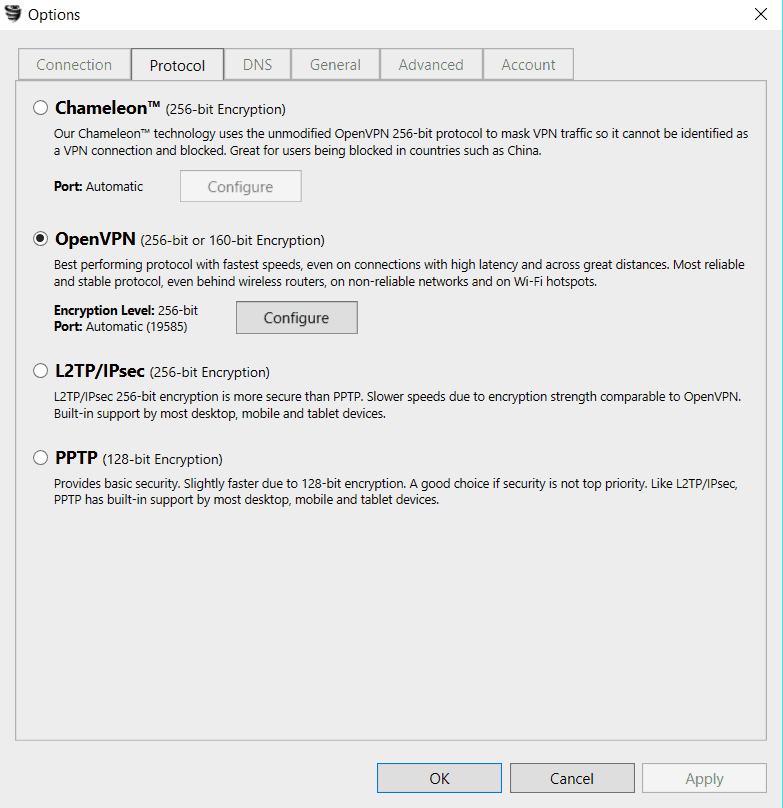The height and width of the screenshot is (808, 783).
Task: Click Configure under Chameleon
Action: pos(241,186)
